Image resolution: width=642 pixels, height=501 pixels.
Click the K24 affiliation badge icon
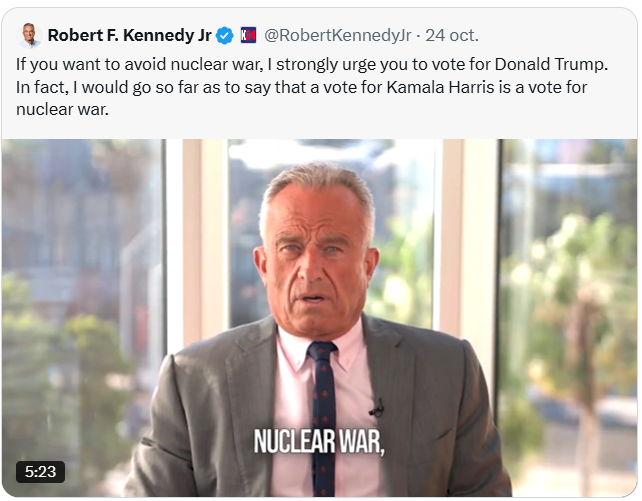[248, 35]
